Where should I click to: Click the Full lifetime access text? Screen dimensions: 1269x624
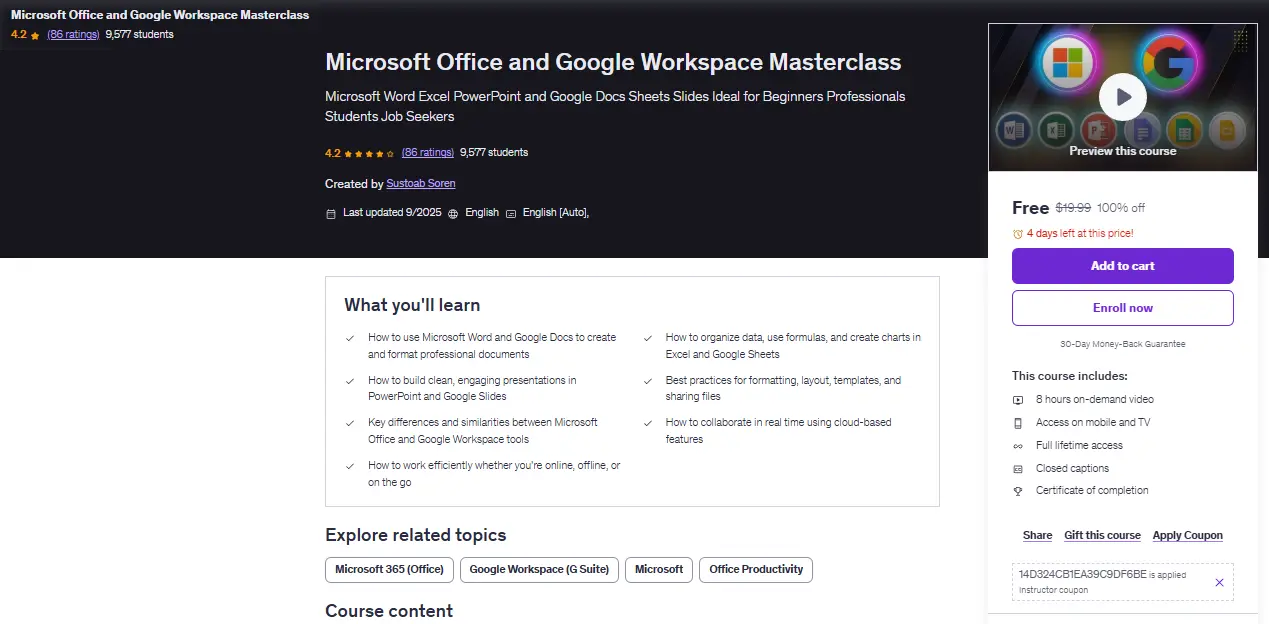pos(1079,446)
